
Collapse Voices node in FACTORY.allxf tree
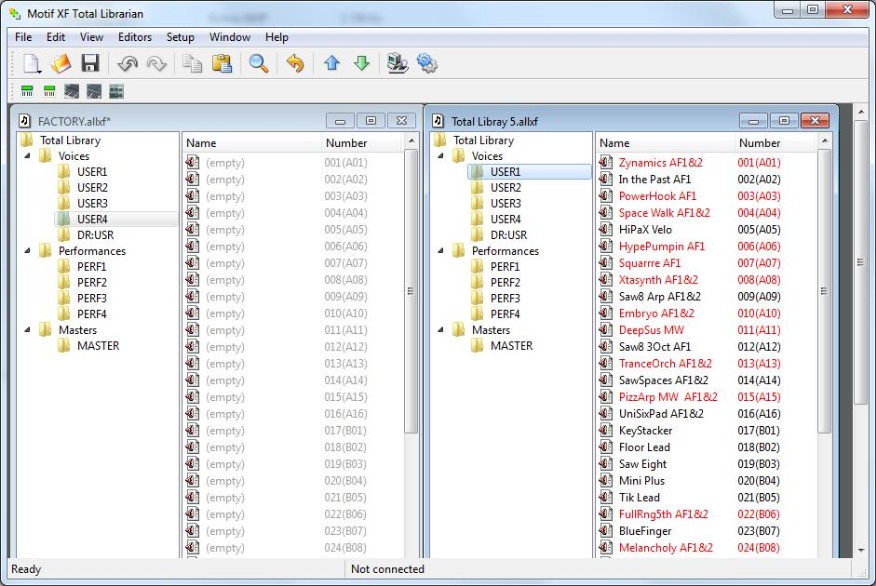pos(27,156)
